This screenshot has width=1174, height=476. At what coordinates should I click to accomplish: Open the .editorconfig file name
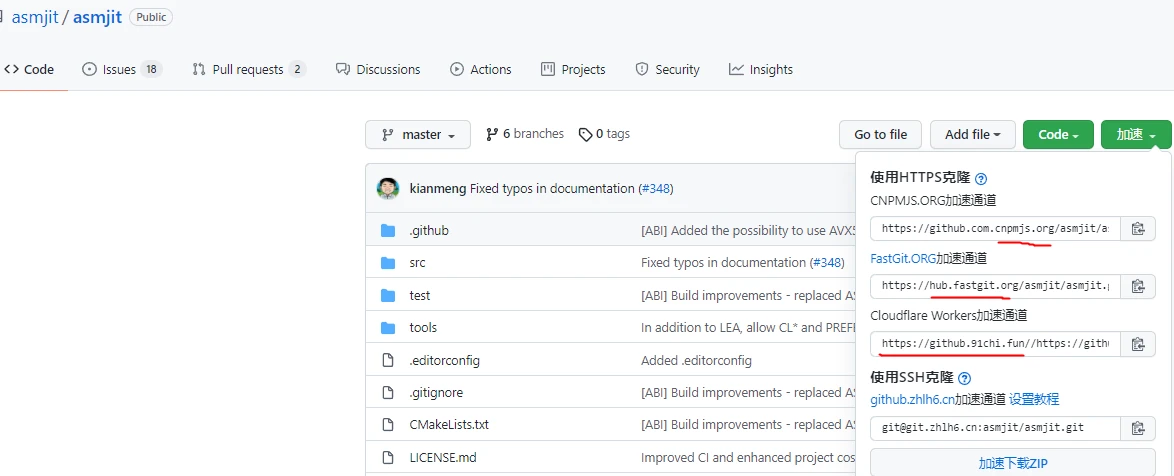445,360
